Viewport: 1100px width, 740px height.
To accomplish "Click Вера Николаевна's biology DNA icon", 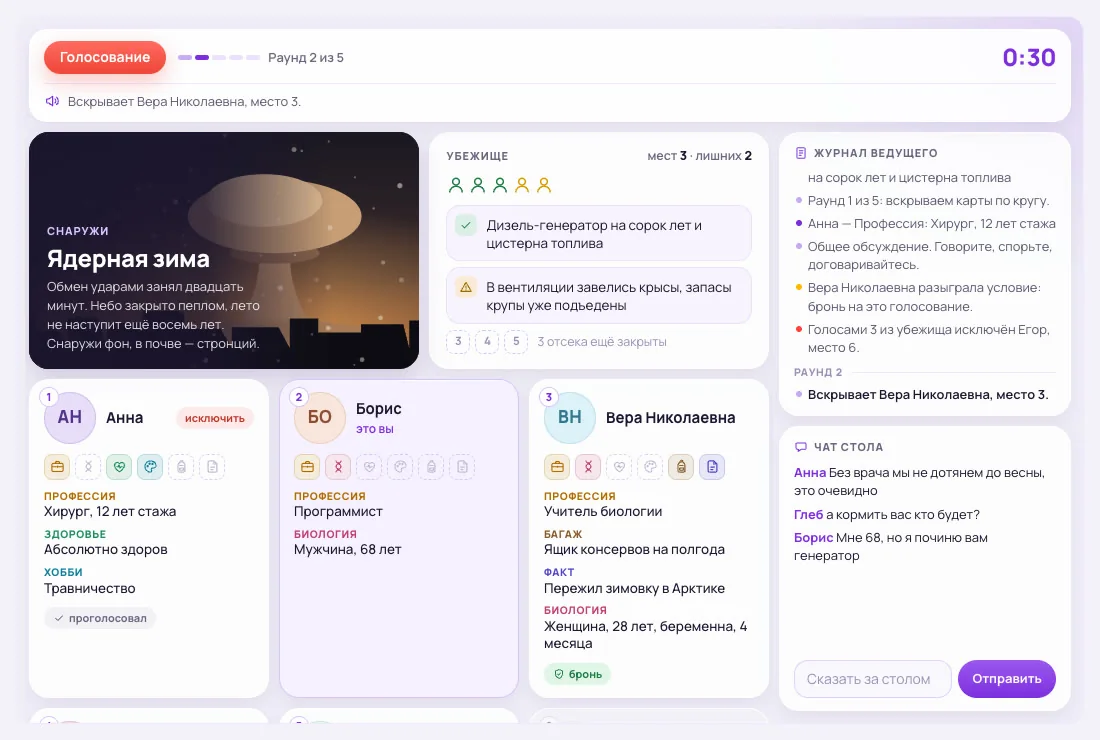I will 588,466.
